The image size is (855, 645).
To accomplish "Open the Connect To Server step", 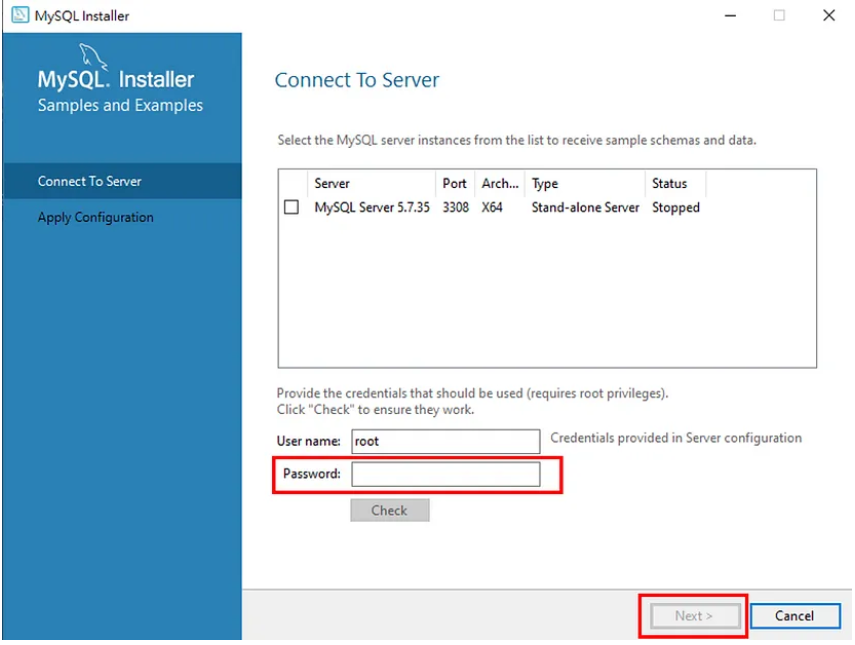I will tap(122, 181).
